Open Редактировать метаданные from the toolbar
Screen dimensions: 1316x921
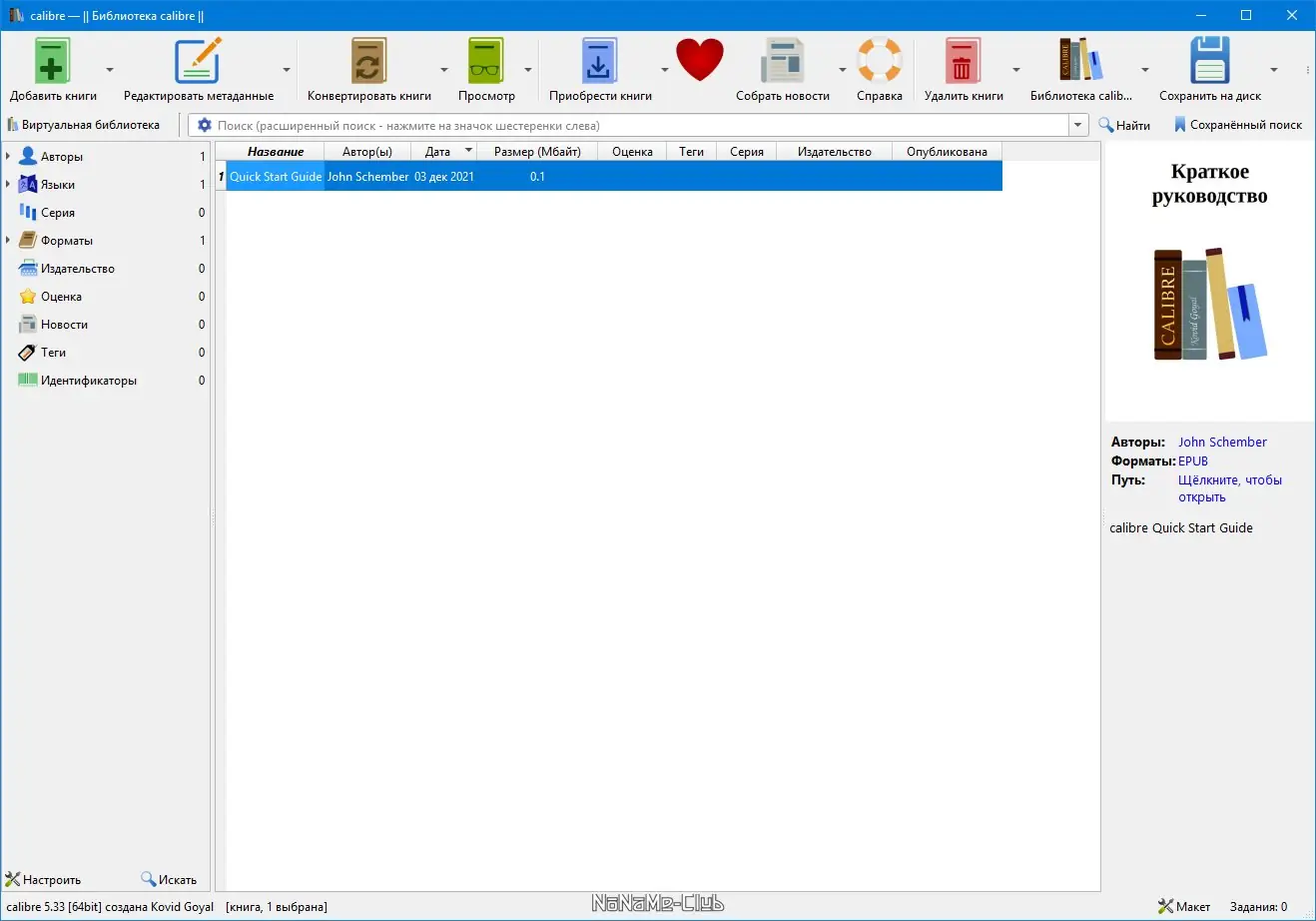(x=198, y=61)
